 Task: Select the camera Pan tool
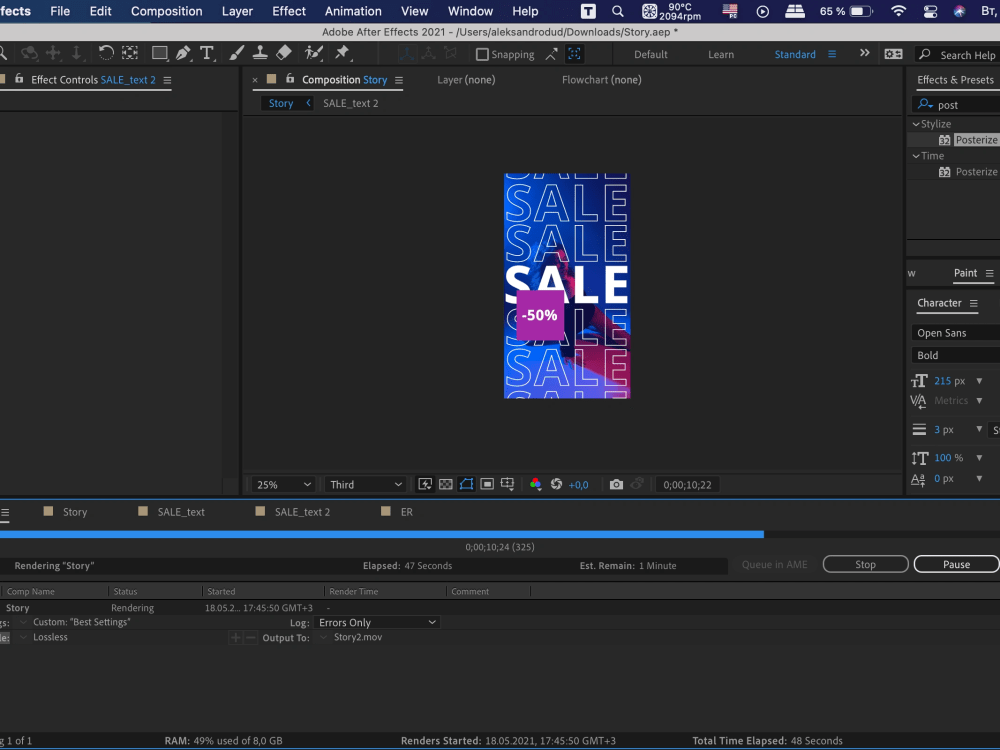53,54
